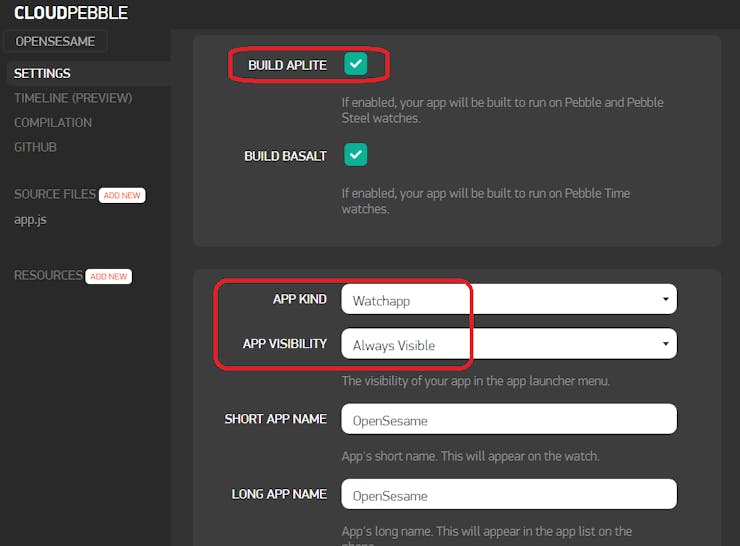Add new source file
This screenshot has height=546, width=740.
[122, 195]
